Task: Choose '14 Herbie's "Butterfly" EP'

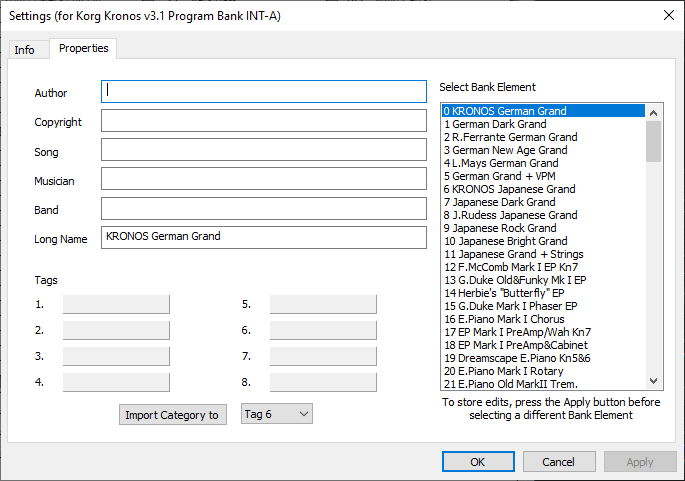Action: tap(543, 293)
